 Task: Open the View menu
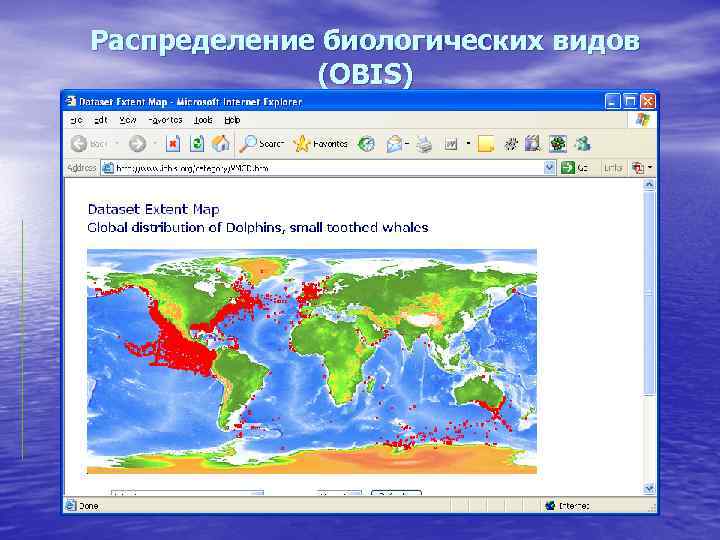[x=128, y=120]
